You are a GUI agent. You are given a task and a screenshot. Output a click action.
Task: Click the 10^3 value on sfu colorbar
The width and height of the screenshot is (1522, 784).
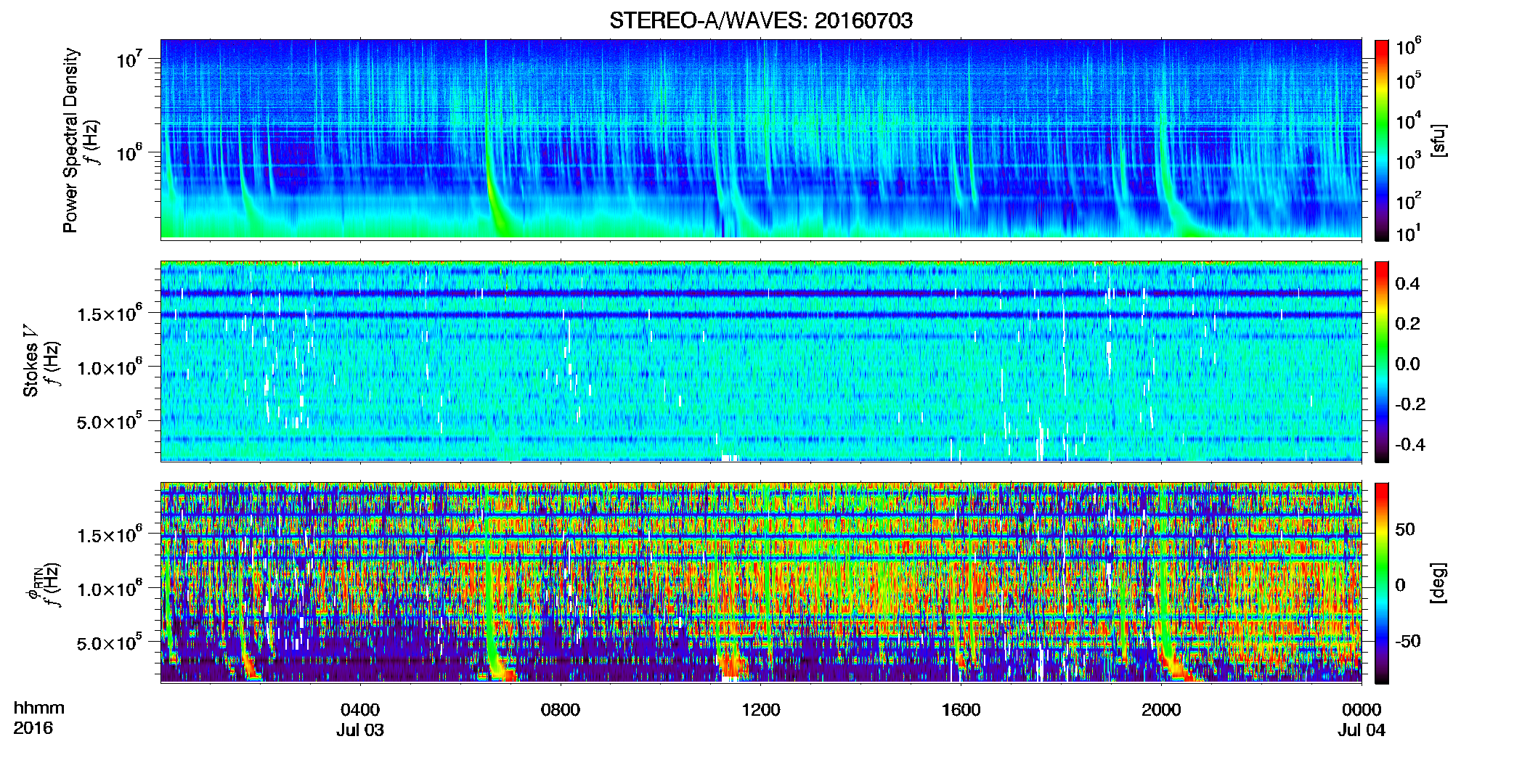[x=1409, y=160]
